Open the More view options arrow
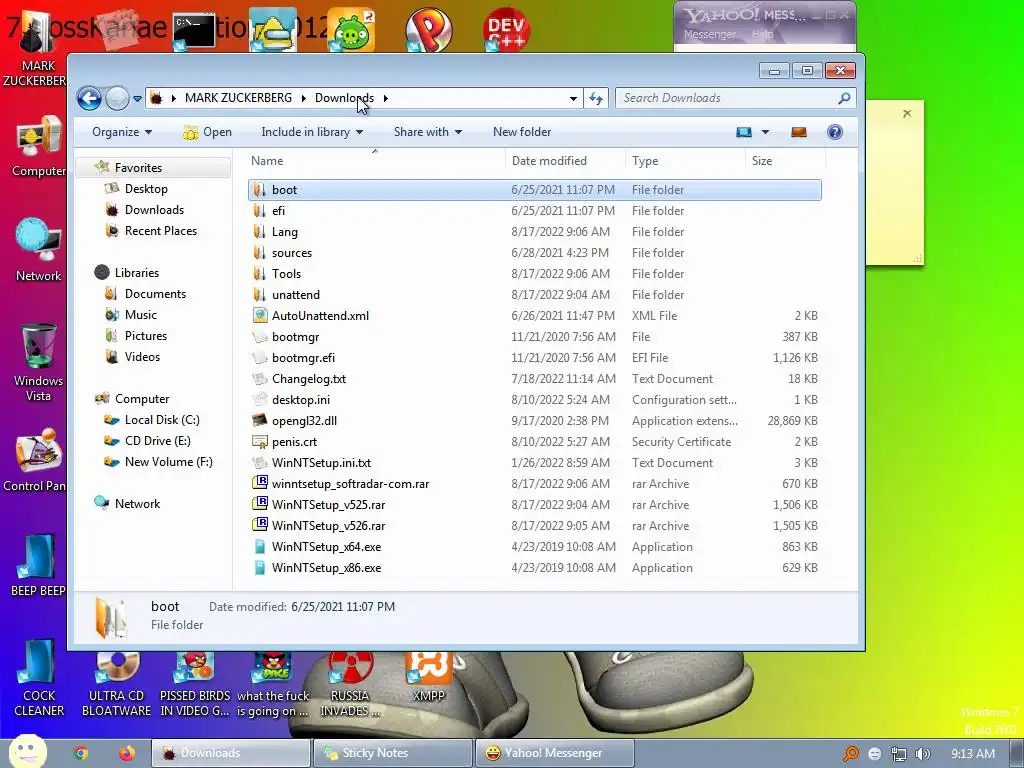1024x768 pixels. [765, 132]
